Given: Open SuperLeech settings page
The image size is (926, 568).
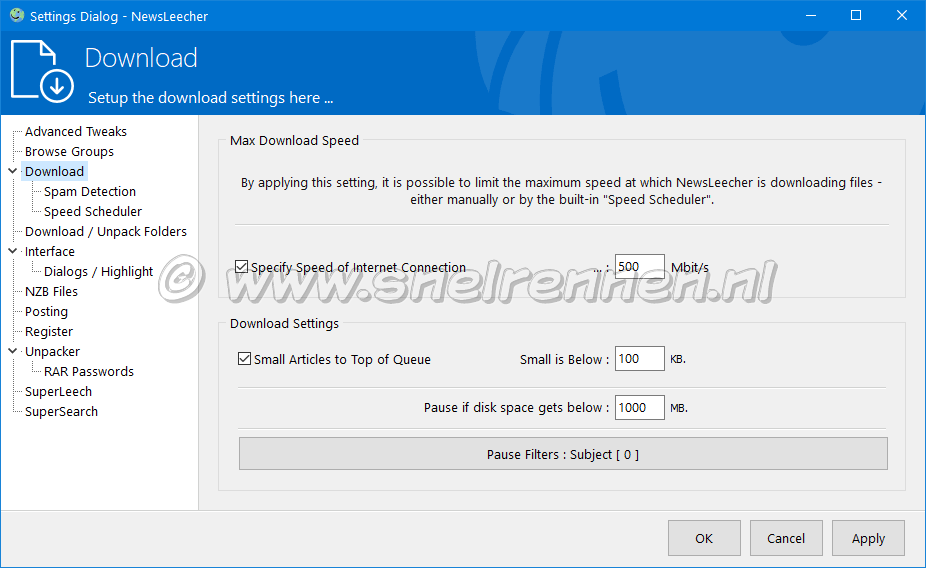Looking at the screenshot, I should pos(58,391).
